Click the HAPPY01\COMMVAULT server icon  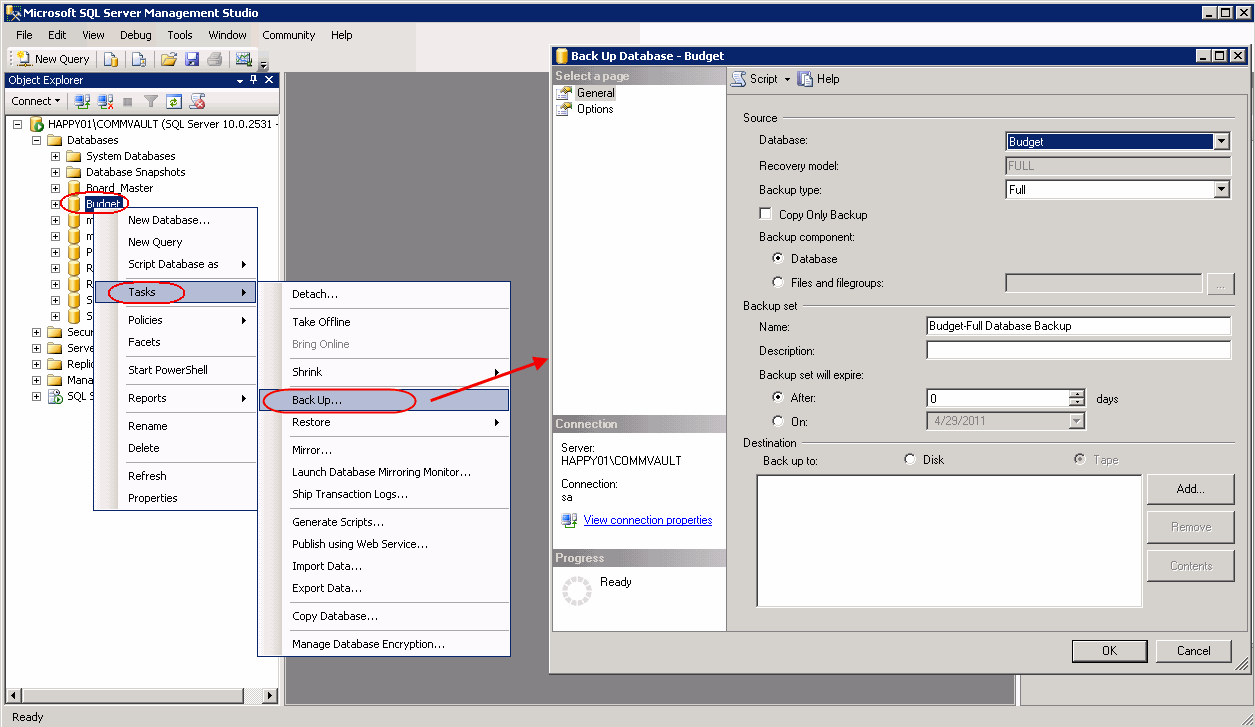coord(37,124)
